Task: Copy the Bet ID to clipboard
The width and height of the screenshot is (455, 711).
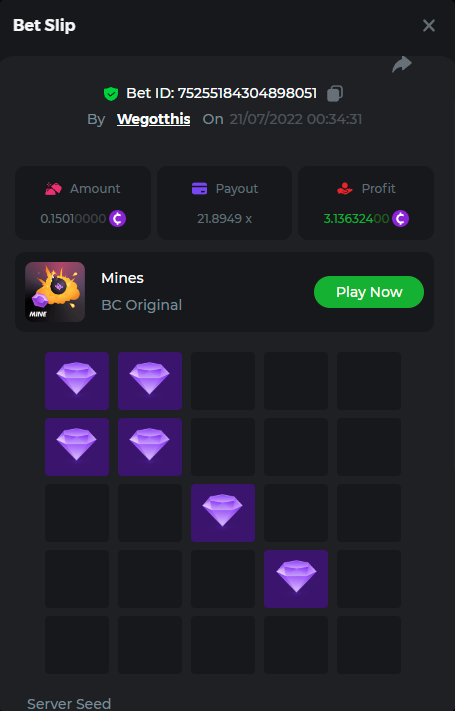Action: click(x=335, y=93)
